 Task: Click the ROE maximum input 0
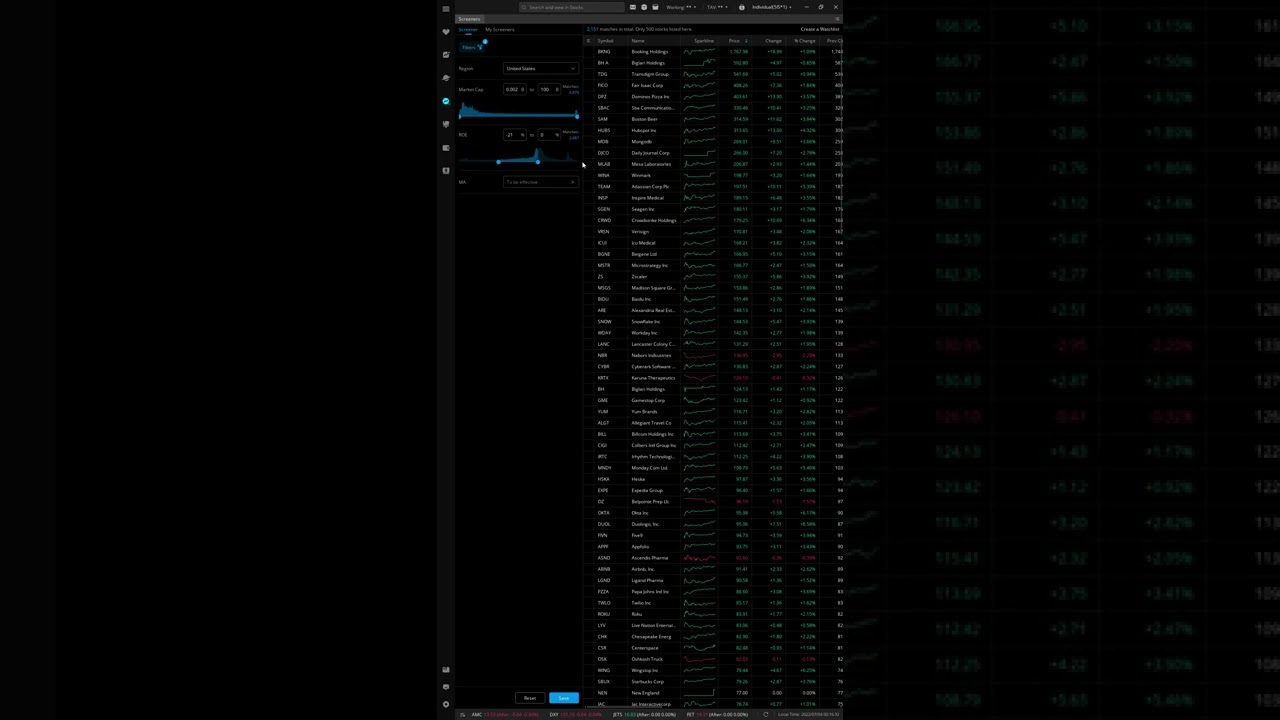[x=549, y=134]
